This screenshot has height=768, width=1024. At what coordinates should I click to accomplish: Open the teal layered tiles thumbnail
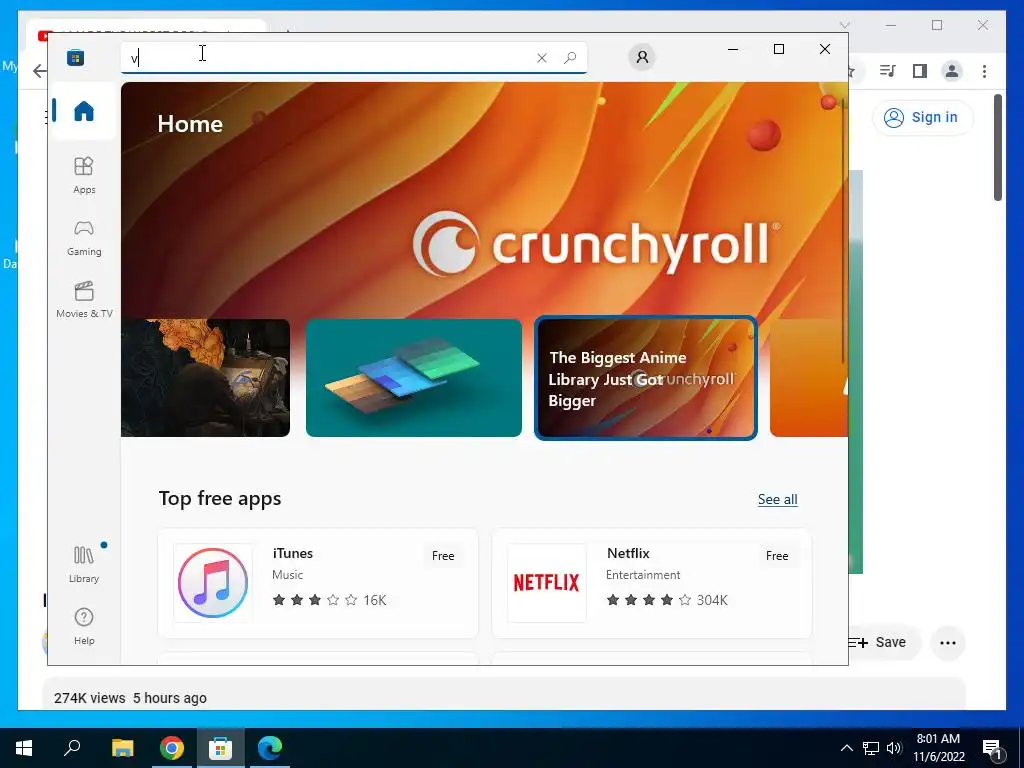413,378
